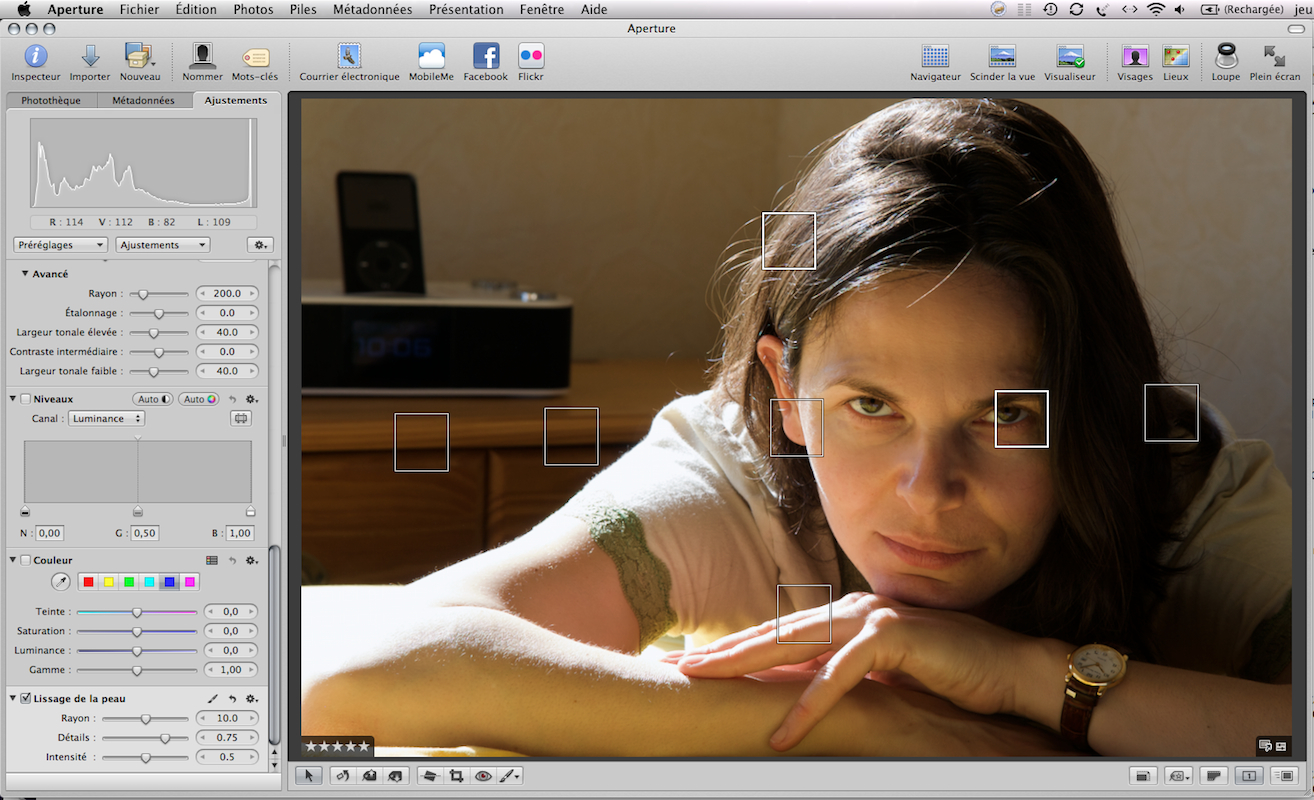Select the yellow color swatch
The height and width of the screenshot is (800, 1314).
point(109,582)
